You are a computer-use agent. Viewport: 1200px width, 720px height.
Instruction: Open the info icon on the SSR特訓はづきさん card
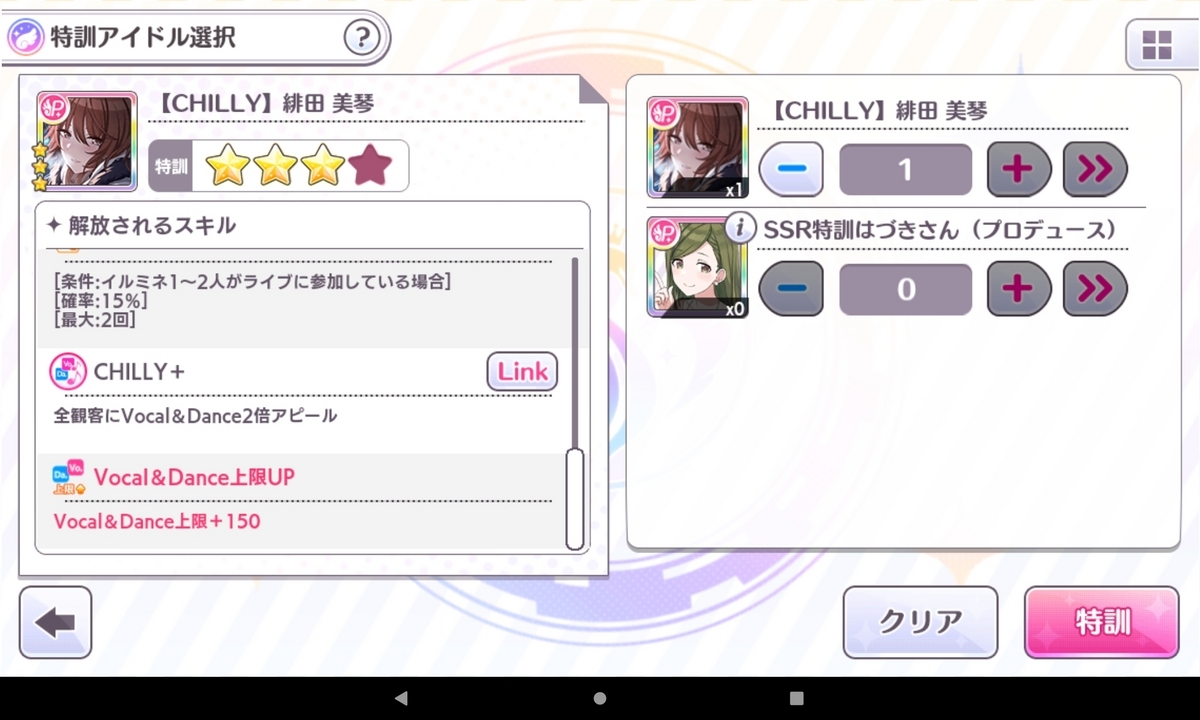pyautogui.click(x=739, y=228)
